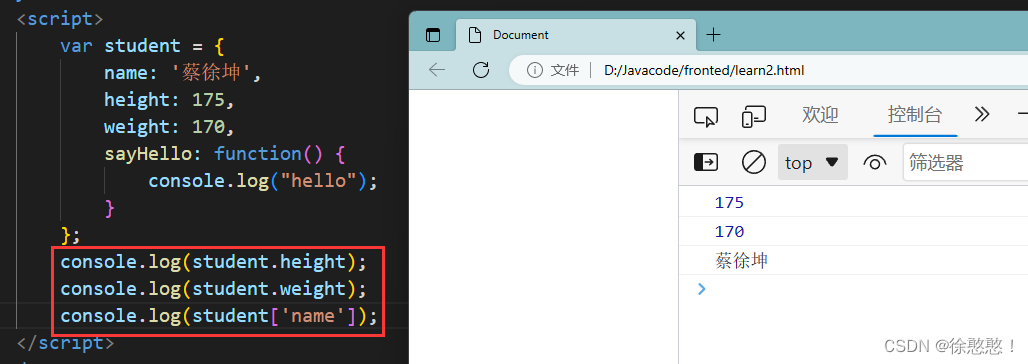
Task: Open the tab actions menu icon
Action: coord(433,35)
